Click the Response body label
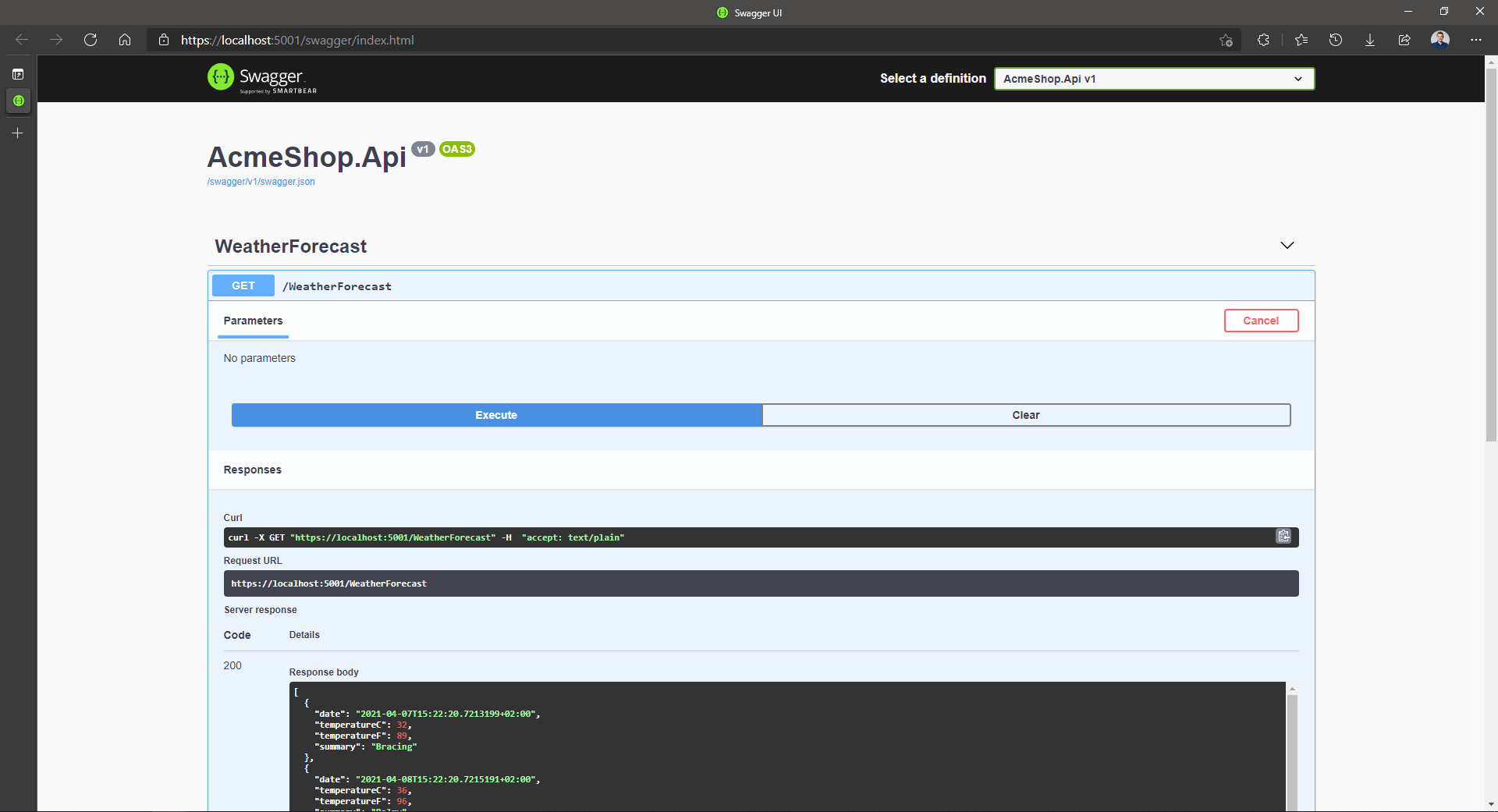1498x812 pixels. coord(324,672)
